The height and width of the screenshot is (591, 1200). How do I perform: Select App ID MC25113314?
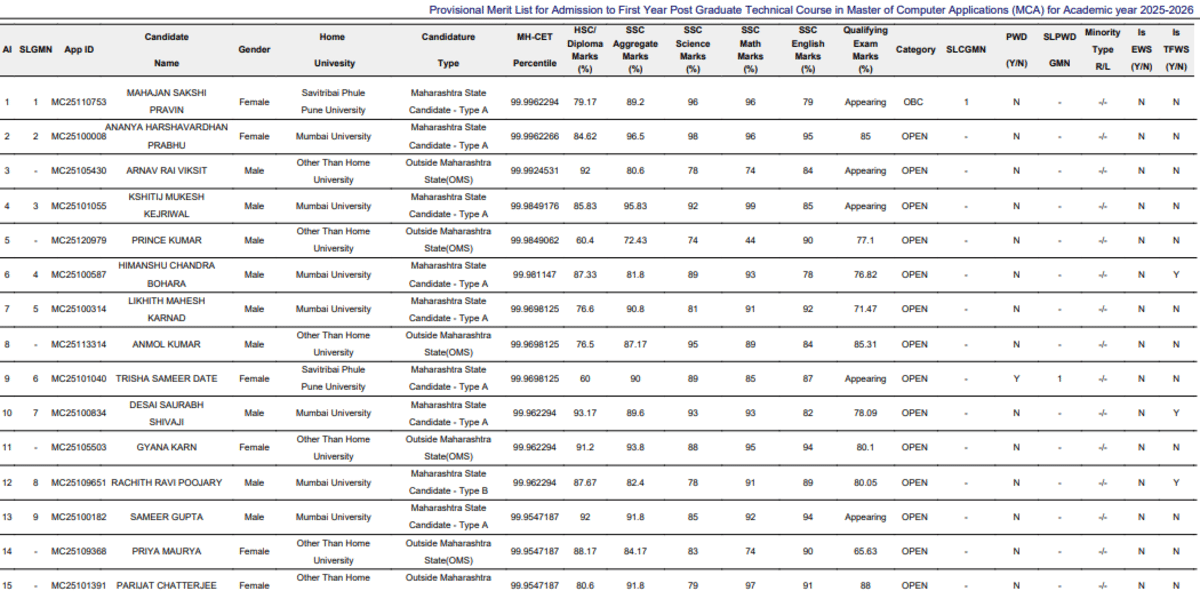[79, 344]
